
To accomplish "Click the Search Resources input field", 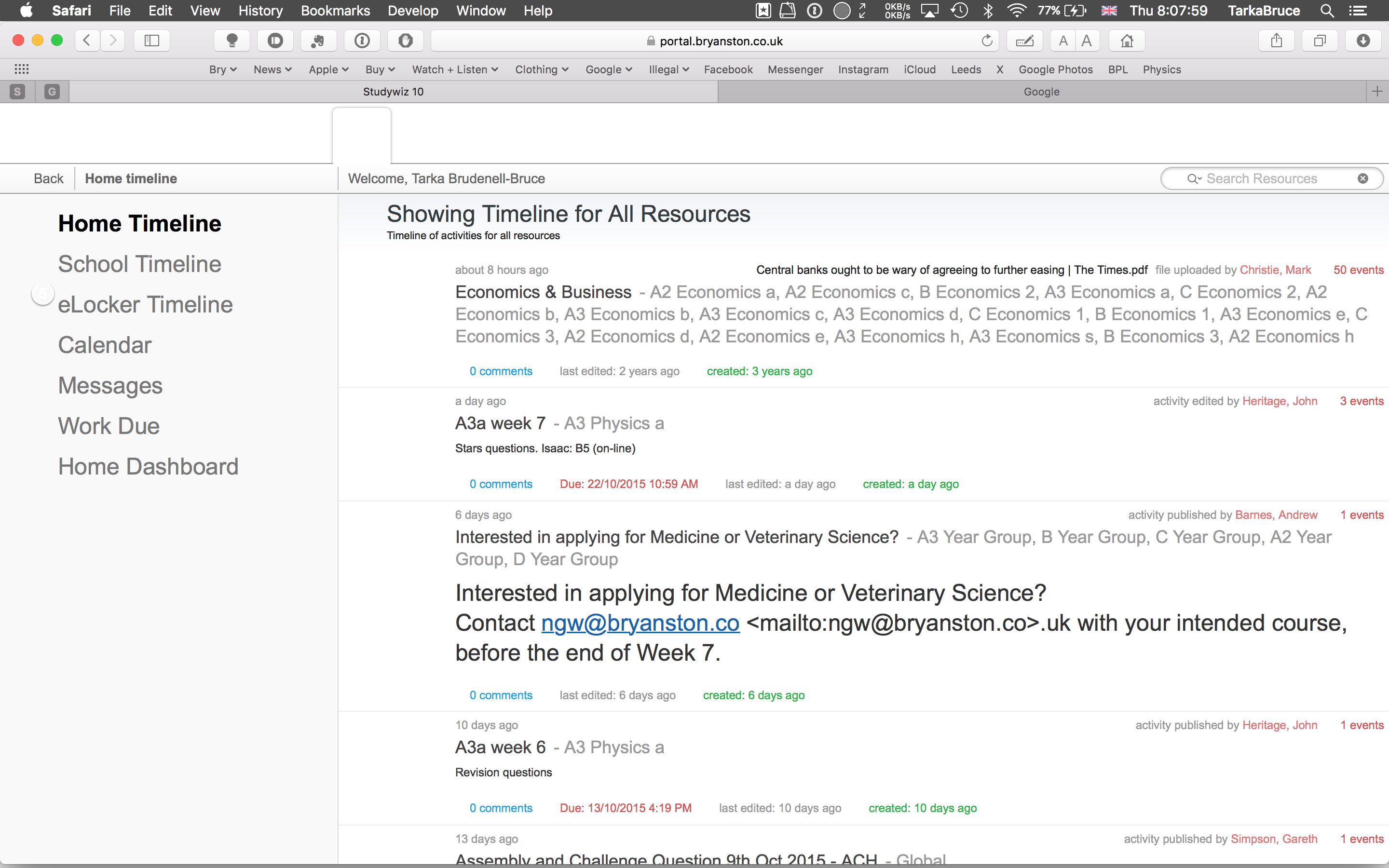I will (x=1271, y=178).
